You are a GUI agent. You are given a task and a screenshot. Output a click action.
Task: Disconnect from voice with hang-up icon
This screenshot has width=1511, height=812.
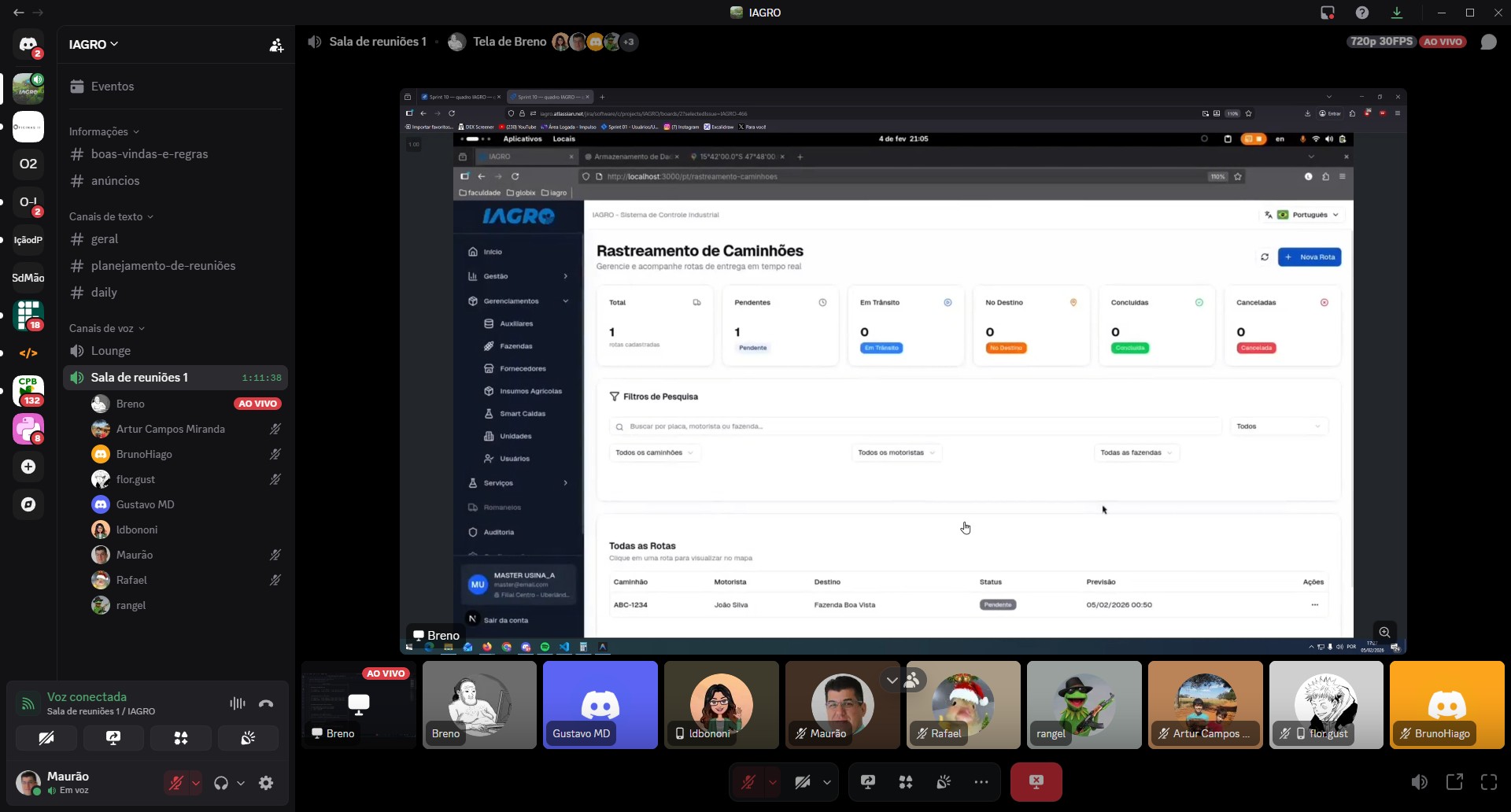tap(266, 703)
